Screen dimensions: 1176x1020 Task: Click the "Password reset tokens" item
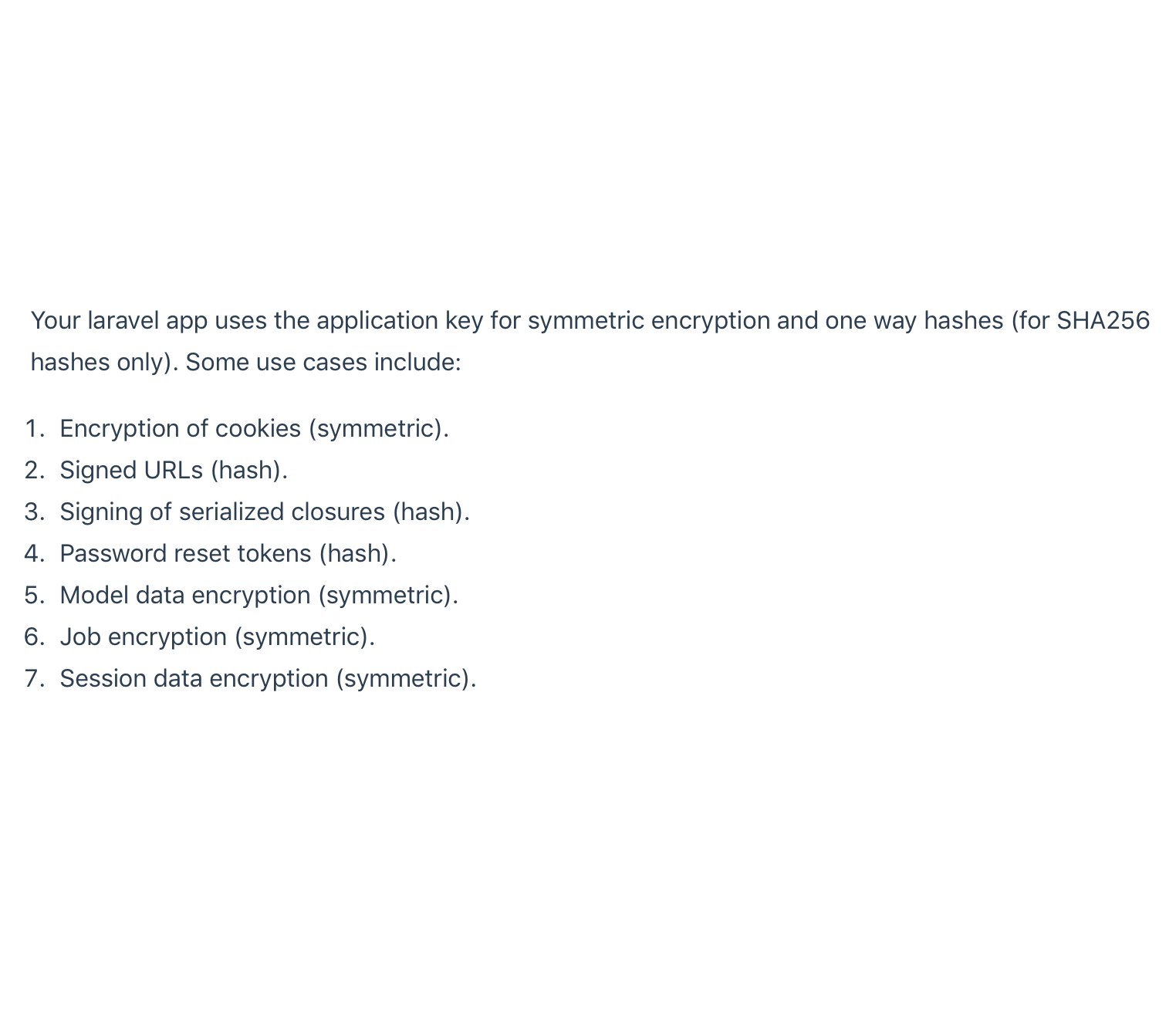pyautogui.click(x=227, y=553)
